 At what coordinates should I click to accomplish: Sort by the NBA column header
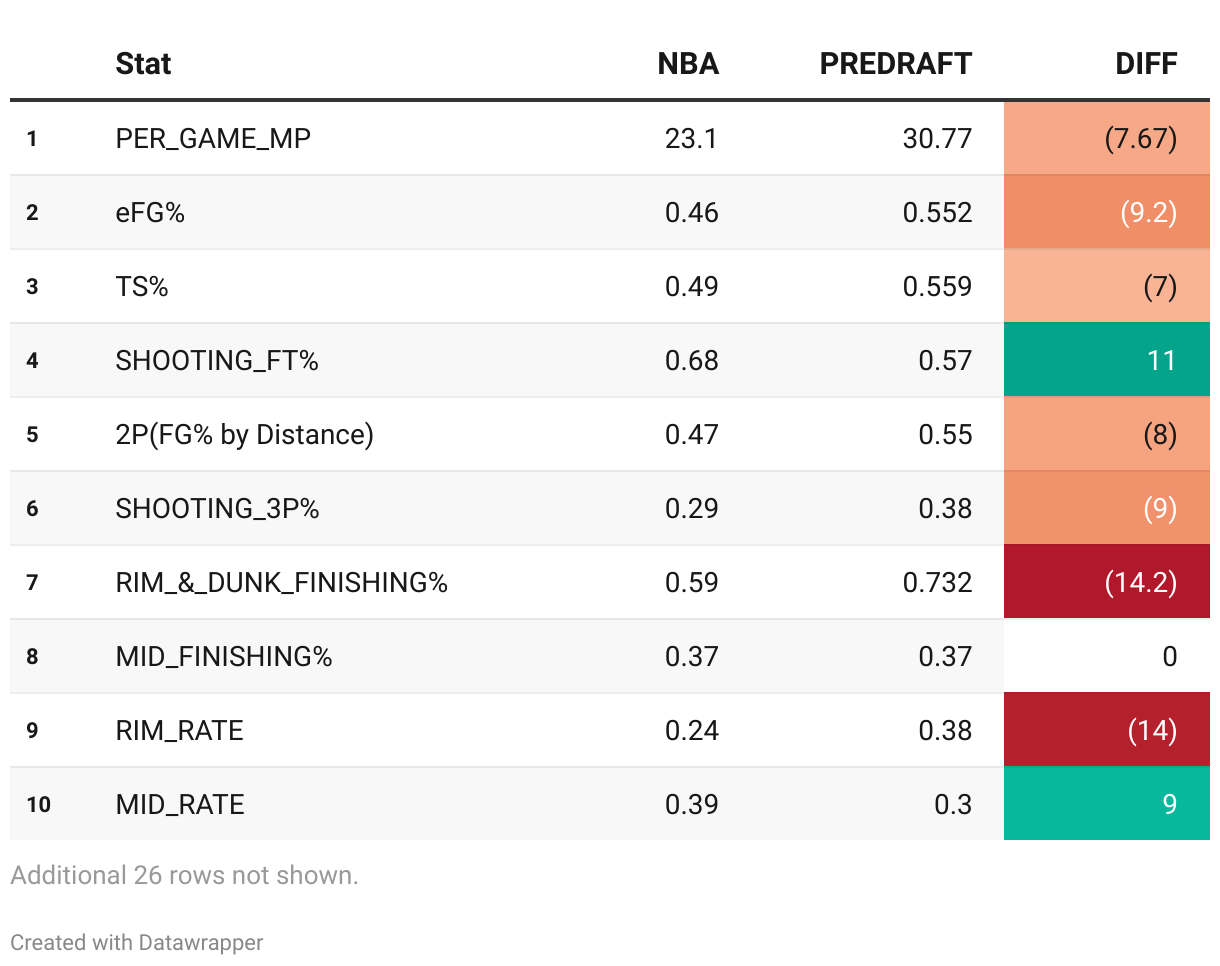(688, 64)
